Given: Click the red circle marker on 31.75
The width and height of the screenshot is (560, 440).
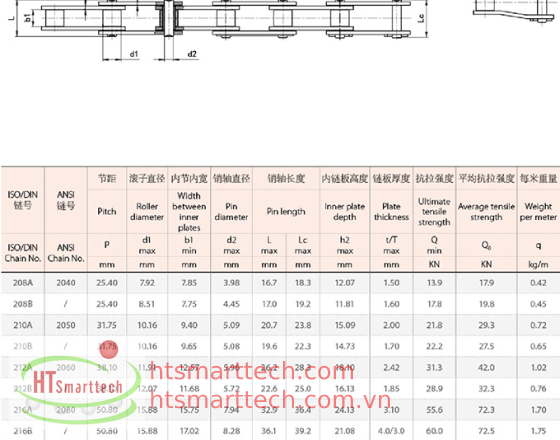Looking at the screenshot, I should pyautogui.click(x=109, y=349).
